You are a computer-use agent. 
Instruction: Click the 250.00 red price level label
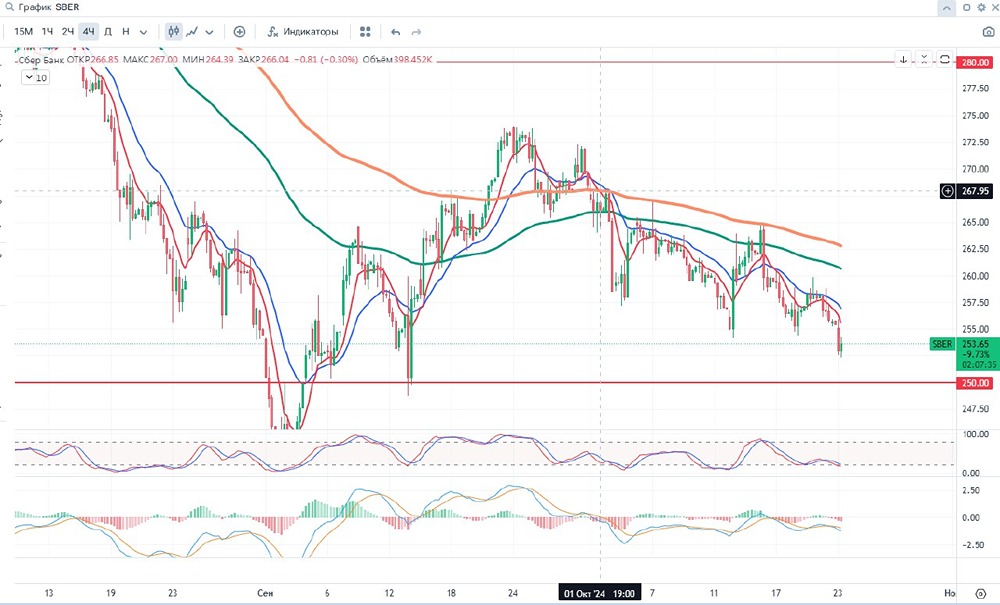(x=974, y=383)
